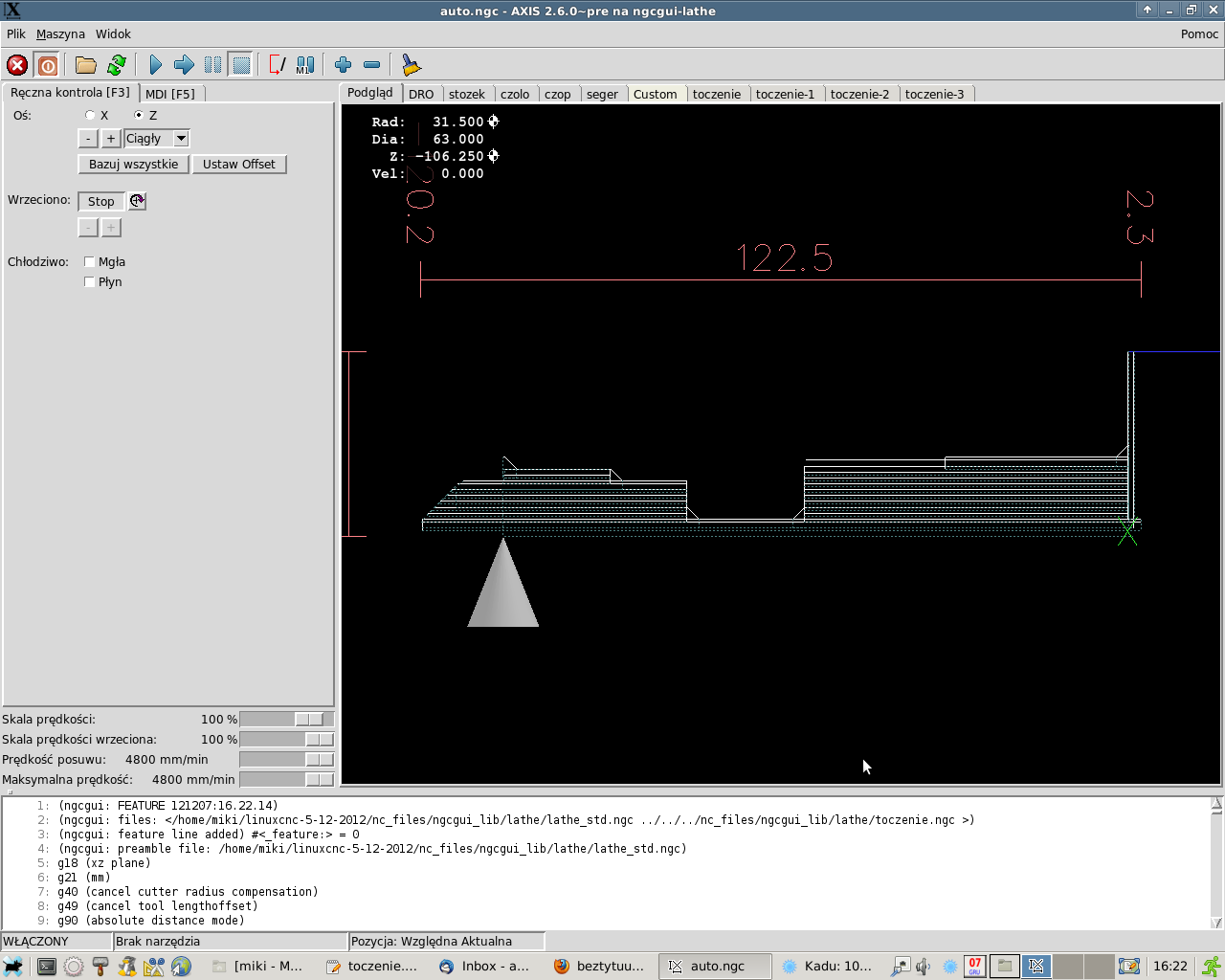
Task: Stop the spindle with Stop button
Action: tap(101, 201)
